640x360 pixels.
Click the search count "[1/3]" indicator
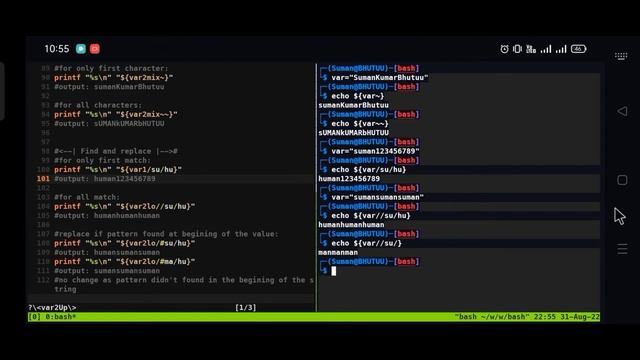tap(246, 308)
